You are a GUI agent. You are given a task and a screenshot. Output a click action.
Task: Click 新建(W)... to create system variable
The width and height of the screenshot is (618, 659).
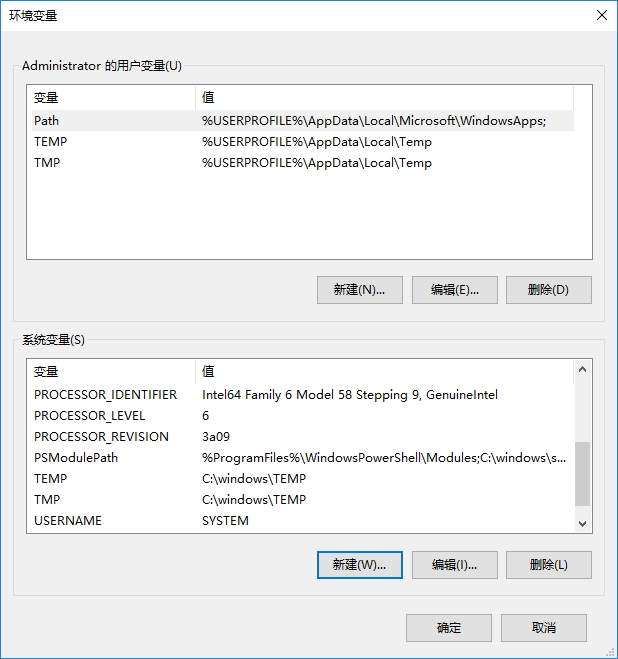pyautogui.click(x=359, y=565)
